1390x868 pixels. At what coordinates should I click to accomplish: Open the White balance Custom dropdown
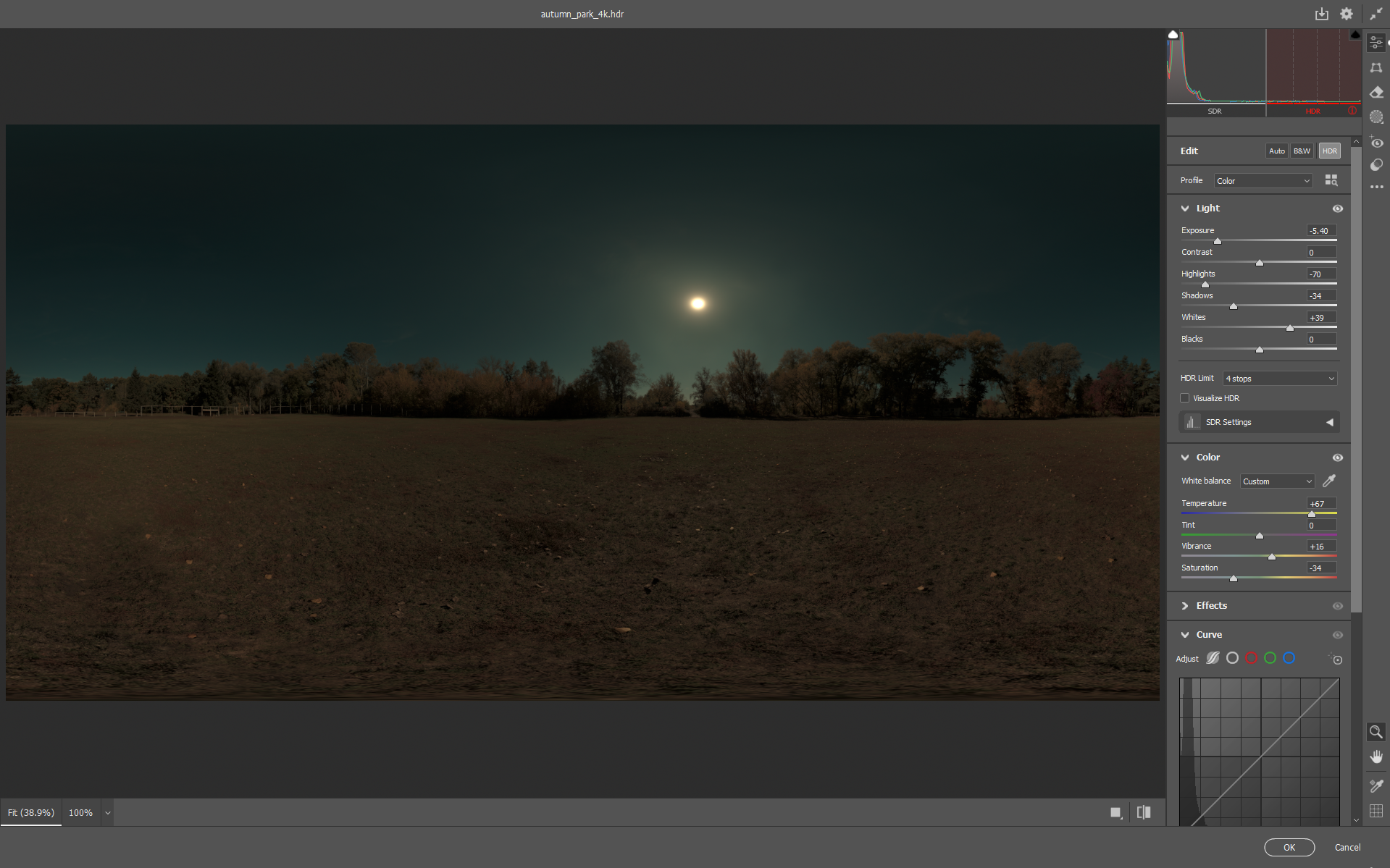(1277, 481)
